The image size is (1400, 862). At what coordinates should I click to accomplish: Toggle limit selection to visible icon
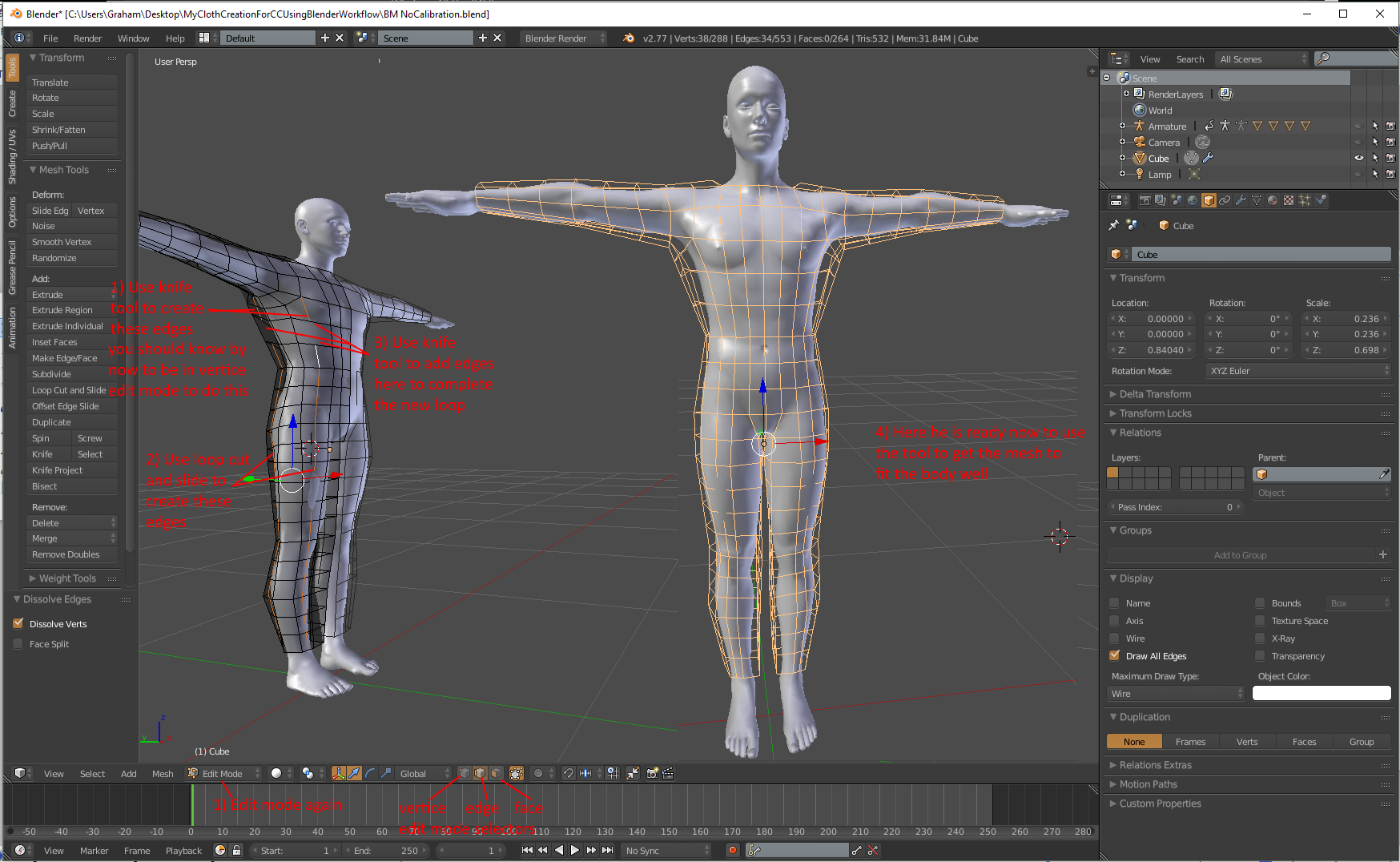(517, 773)
